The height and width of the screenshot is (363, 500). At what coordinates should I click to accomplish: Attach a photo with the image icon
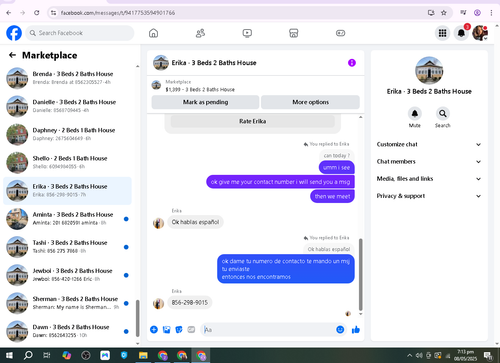pyautogui.click(x=166, y=330)
